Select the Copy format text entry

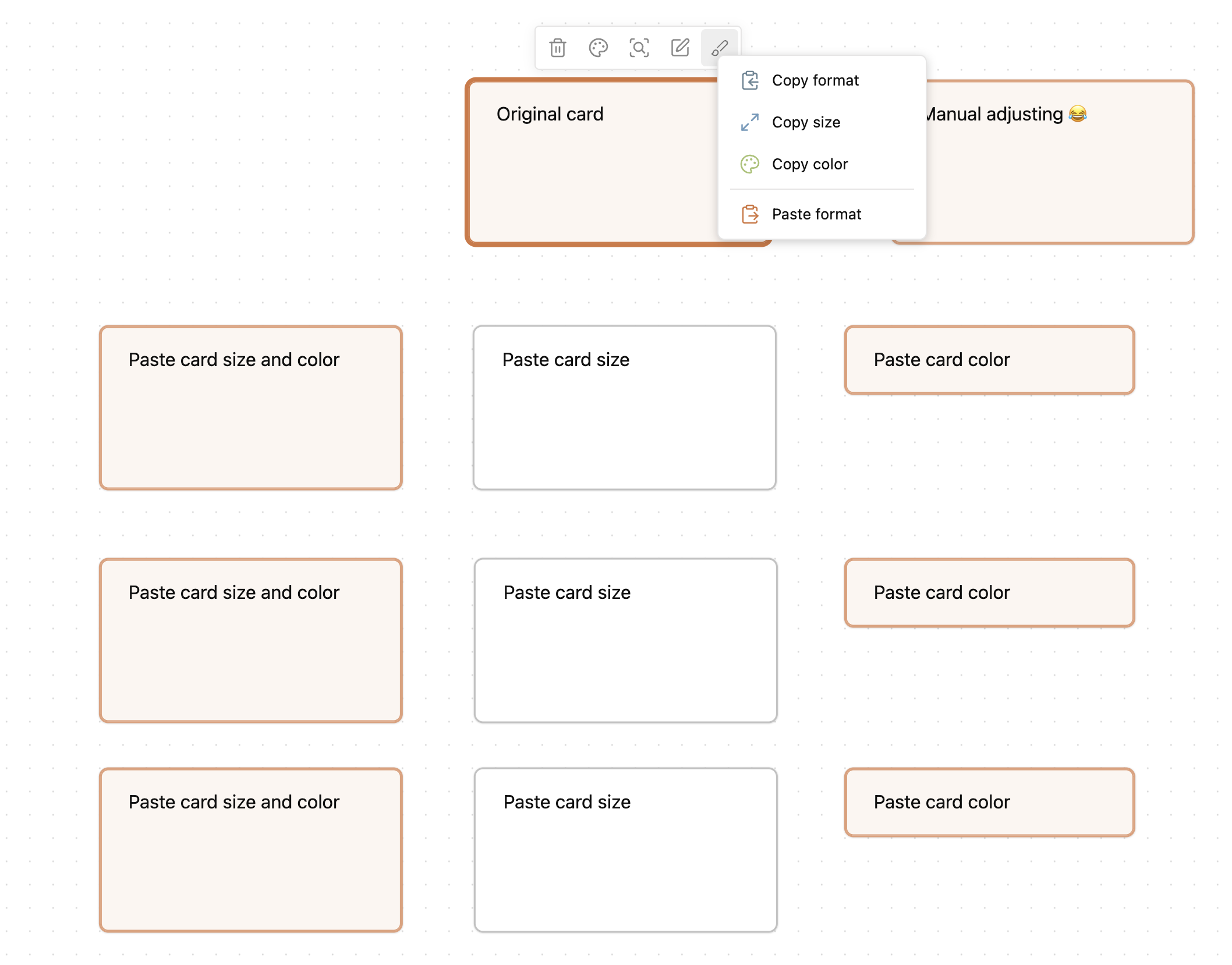pyautogui.click(x=815, y=80)
